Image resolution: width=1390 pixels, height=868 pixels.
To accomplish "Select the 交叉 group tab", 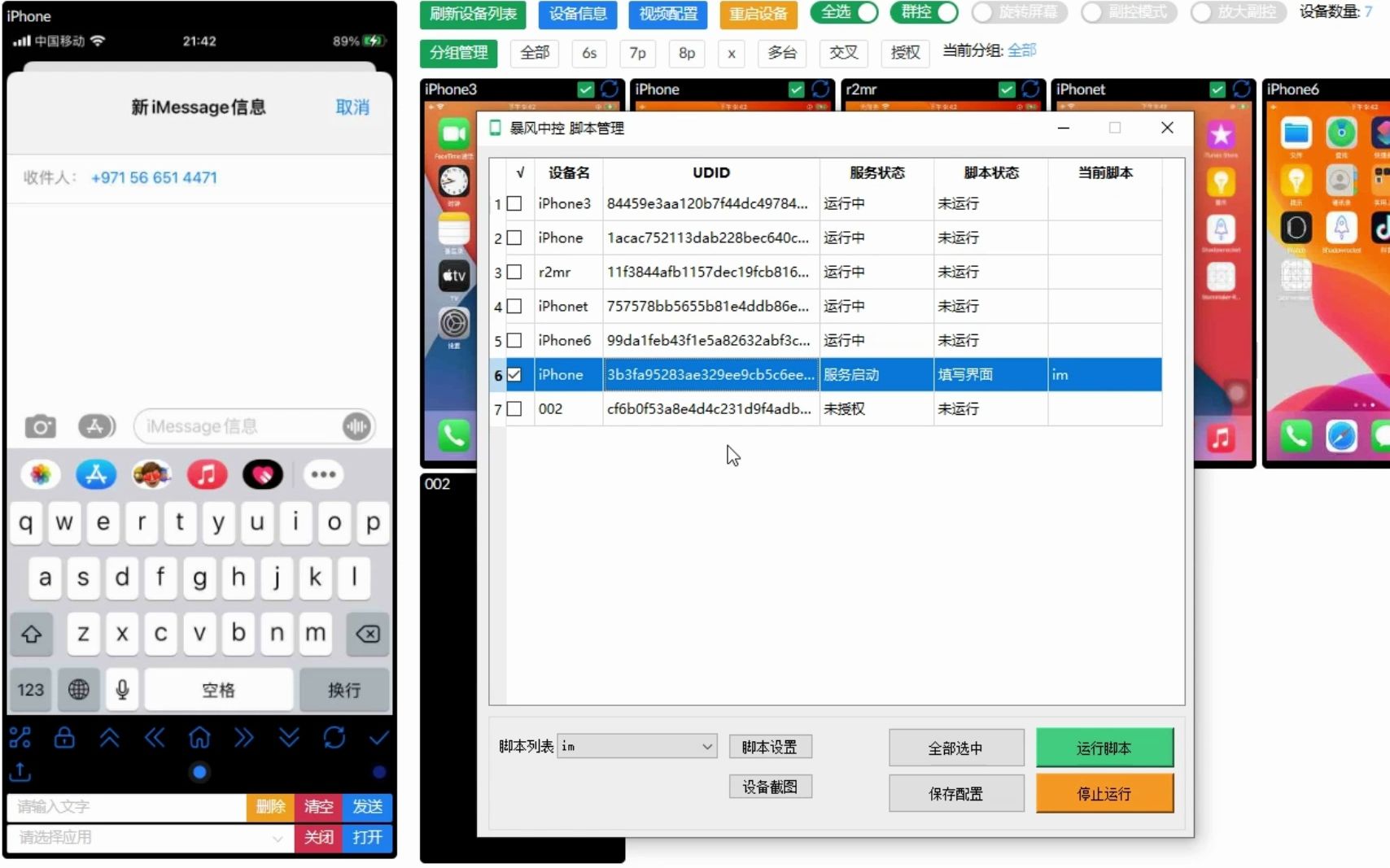I will tap(844, 53).
